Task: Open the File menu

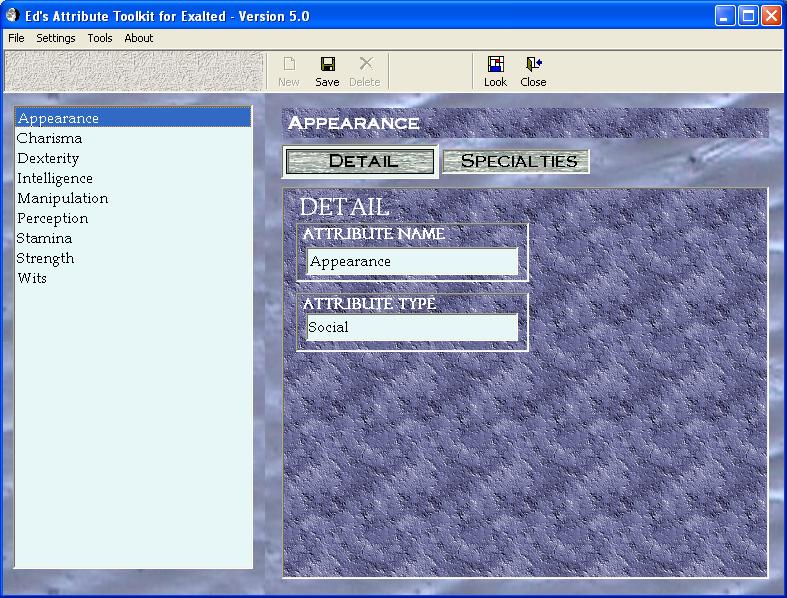Action: [x=16, y=38]
